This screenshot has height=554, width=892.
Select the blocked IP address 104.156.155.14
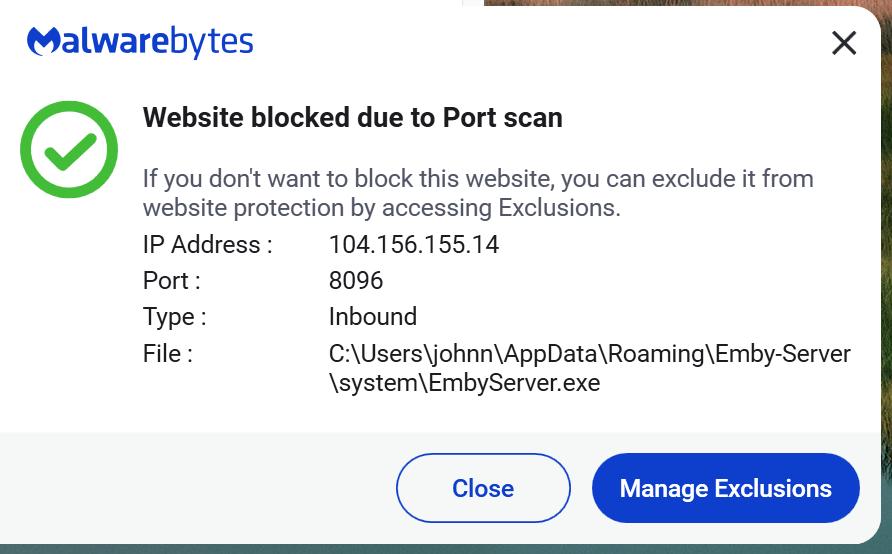tap(413, 245)
